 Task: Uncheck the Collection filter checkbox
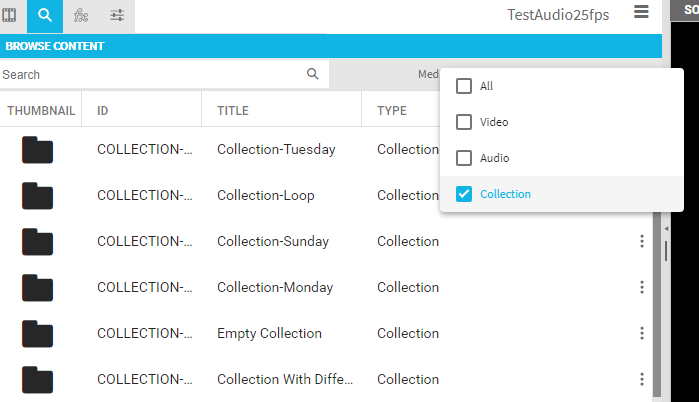(x=464, y=194)
